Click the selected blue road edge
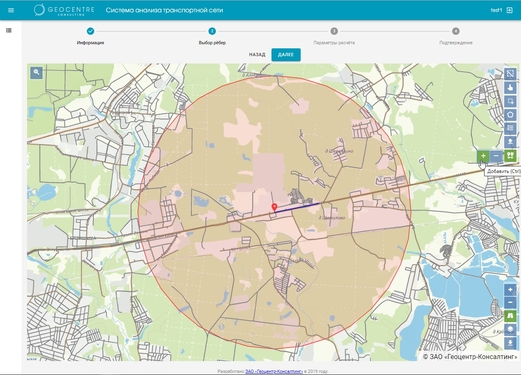Viewport: 521px width, 375px height. [x=297, y=207]
